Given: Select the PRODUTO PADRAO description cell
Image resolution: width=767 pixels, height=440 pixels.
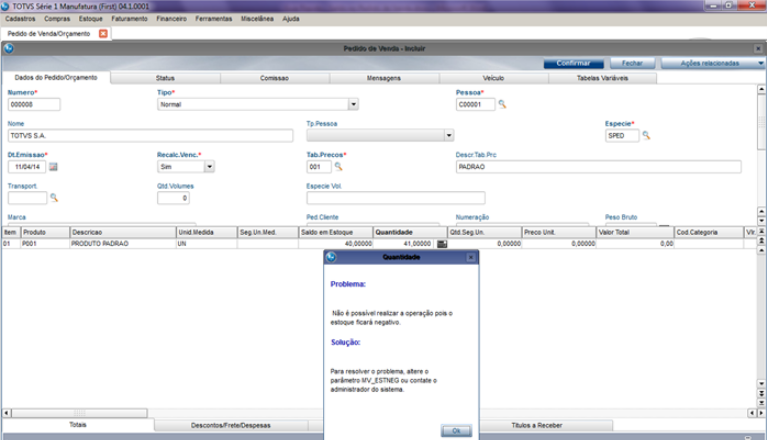Looking at the screenshot, I should (123, 243).
